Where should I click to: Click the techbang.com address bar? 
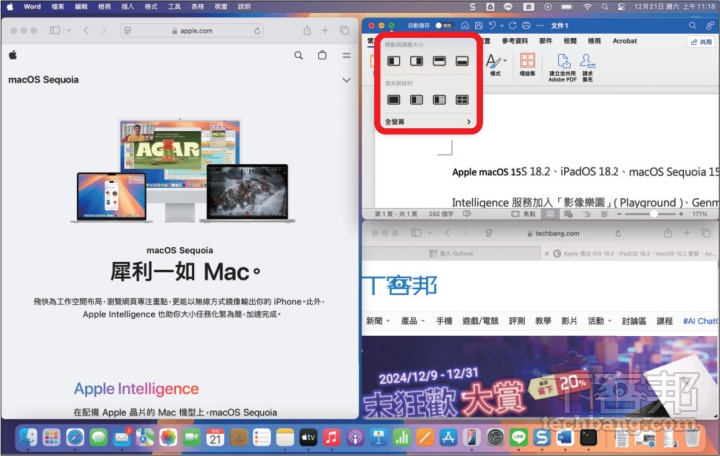[x=553, y=233]
